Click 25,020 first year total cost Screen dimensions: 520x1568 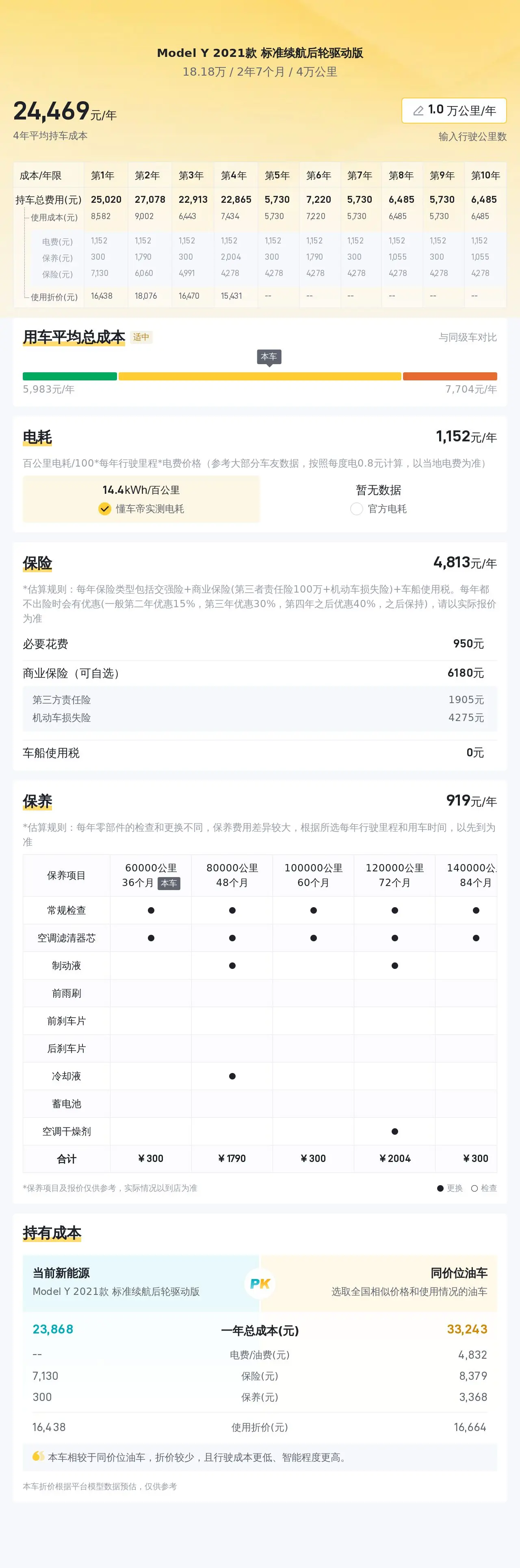coord(106,200)
